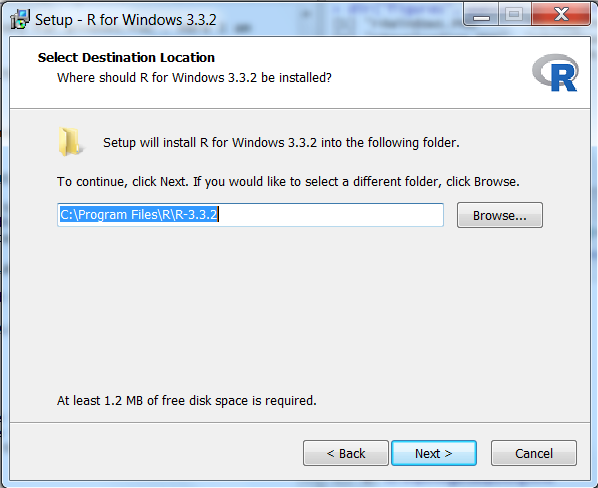598x488 pixels.
Task: Click the Where should R be installed question
Action: [x=194, y=78]
